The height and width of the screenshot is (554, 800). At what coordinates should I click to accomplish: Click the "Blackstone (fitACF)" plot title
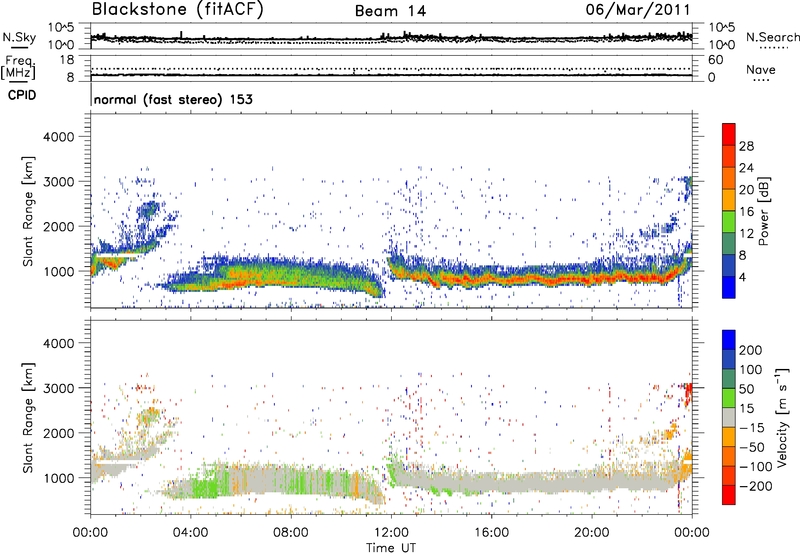tap(177, 9)
